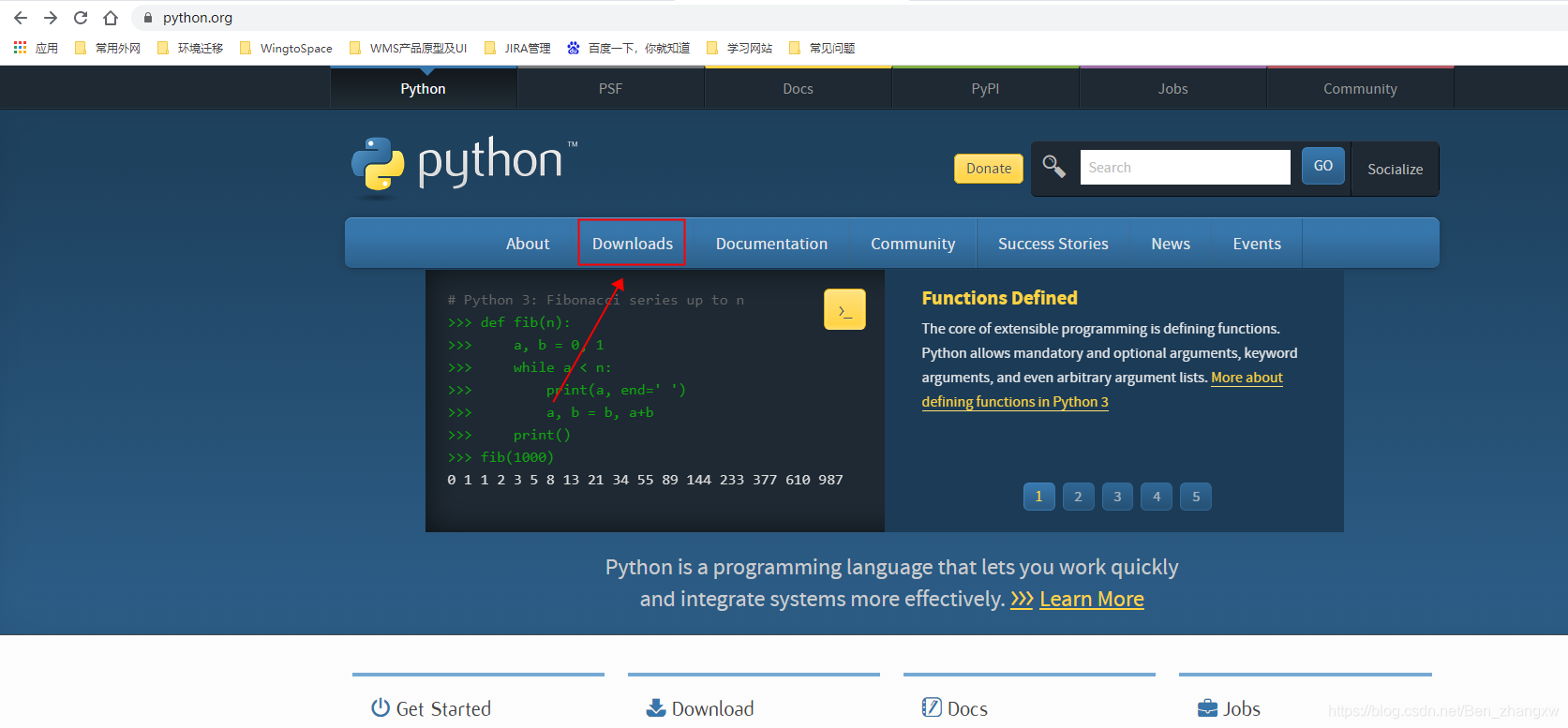The width and height of the screenshot is (1568, 728).
Task: Click the padlock site info icon
Action: 148,18
